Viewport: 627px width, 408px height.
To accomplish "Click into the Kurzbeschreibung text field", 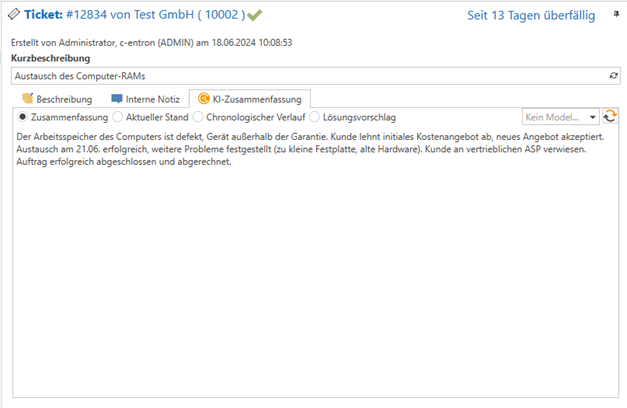I will pos(300,76).
